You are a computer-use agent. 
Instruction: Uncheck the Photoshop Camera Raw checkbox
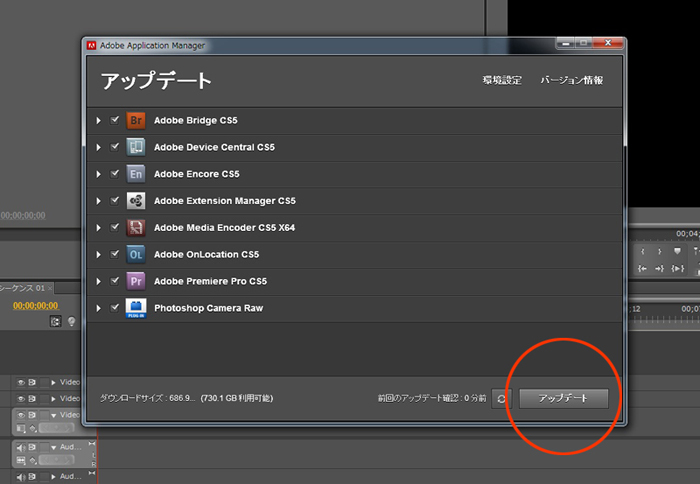click(x=115, y=307)
